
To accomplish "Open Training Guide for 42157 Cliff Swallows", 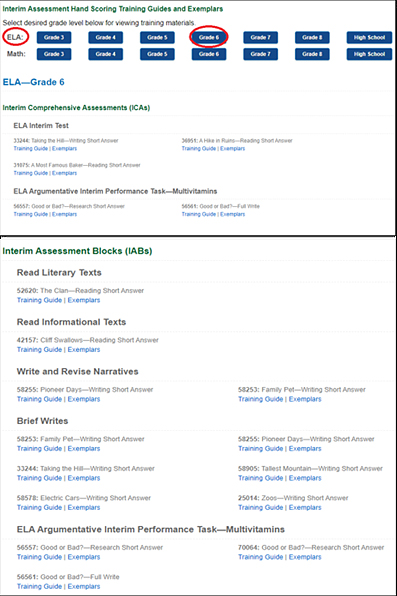I will pyautogui.click(x=39, y=350).
